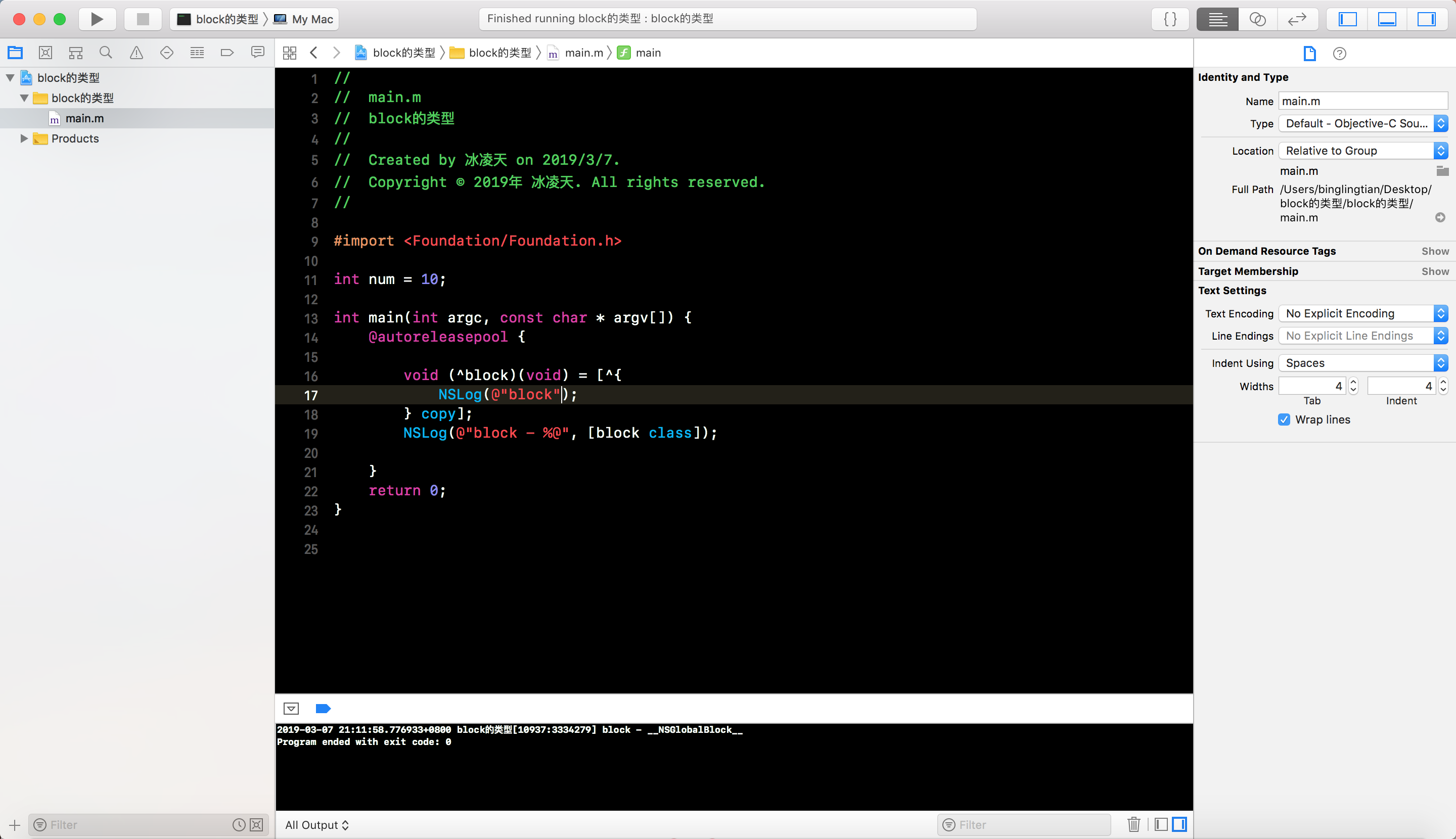Open the Indent Using dropdown
Viewport: 1456px width, 839px height.
click(x=1362, y=363)
